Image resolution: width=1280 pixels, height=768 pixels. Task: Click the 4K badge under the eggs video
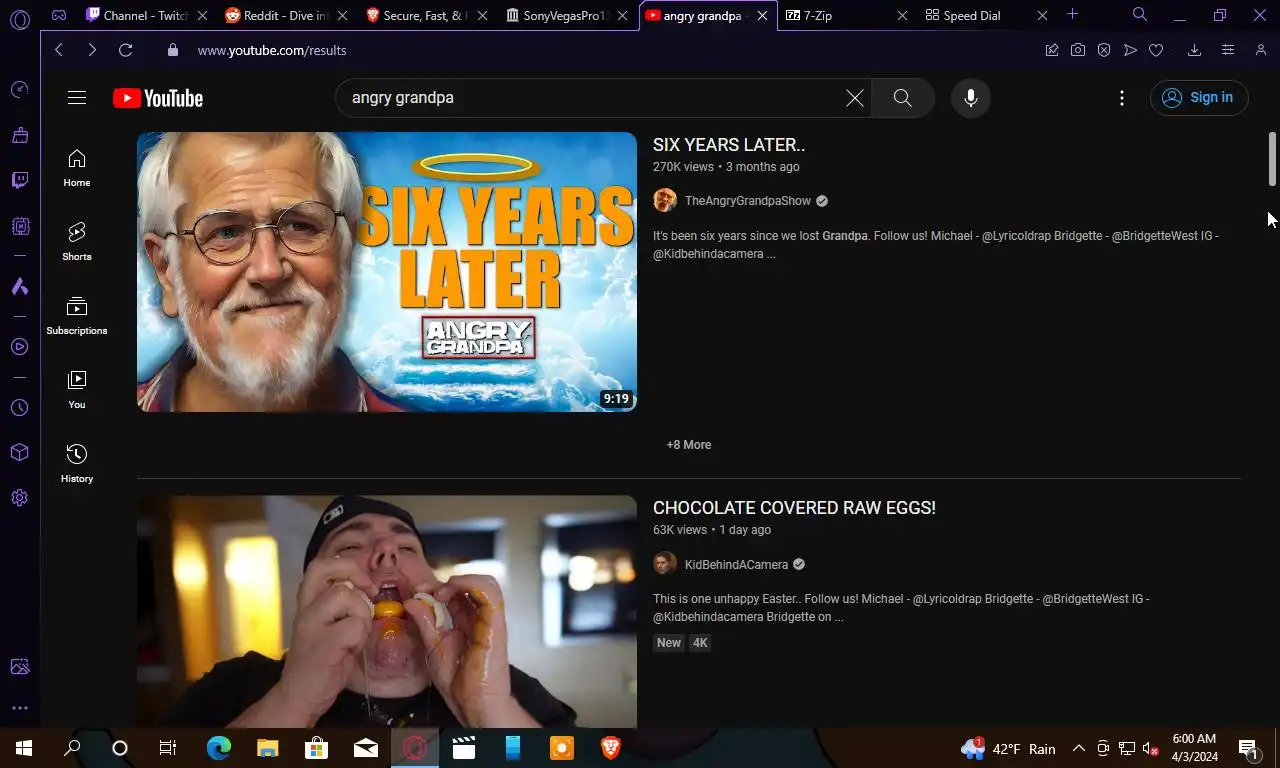pyautogui.click(x=700, y=643)
